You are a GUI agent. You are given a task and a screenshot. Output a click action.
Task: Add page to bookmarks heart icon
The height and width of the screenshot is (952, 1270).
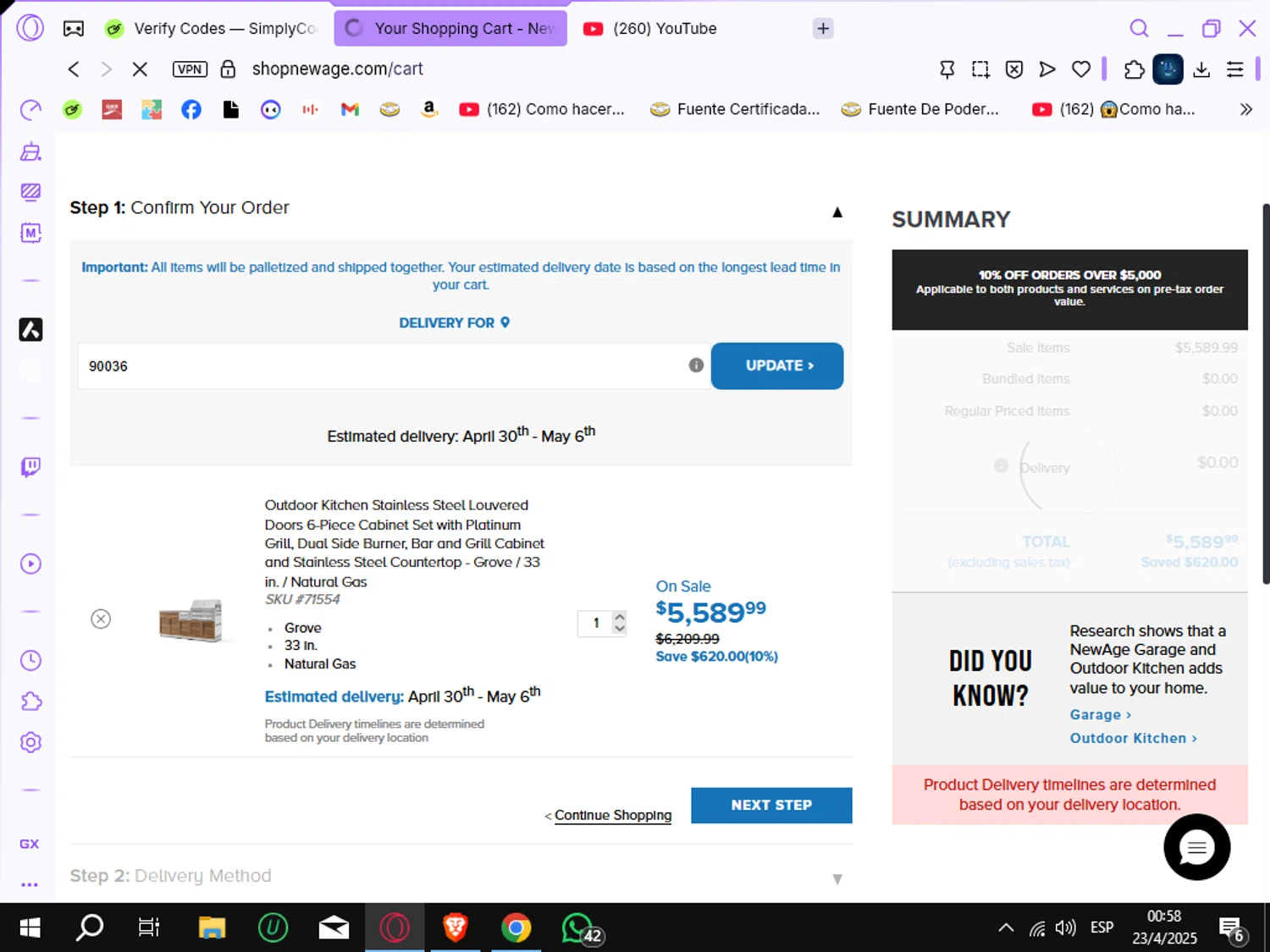click(1081, 69)
